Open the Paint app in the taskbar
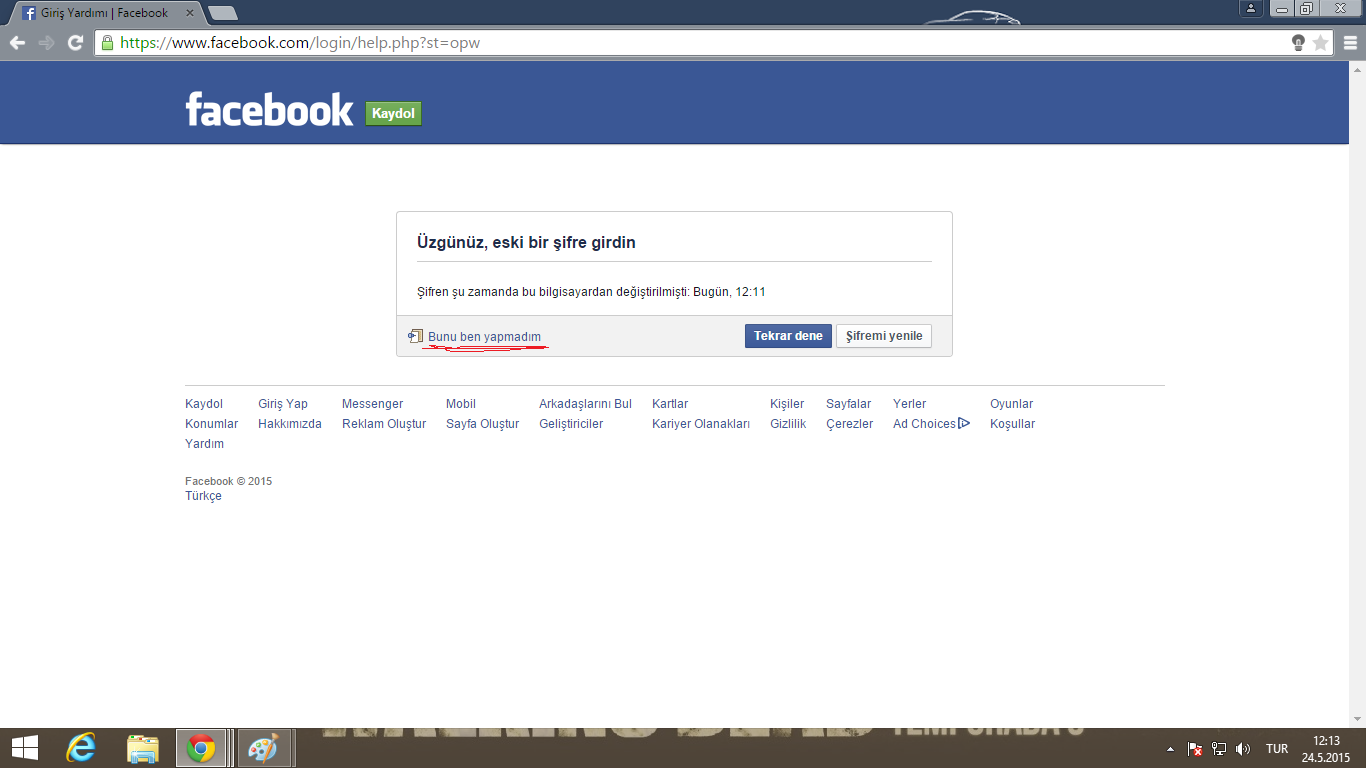The width and height of the screenshot is (1366, 768). click(264, 748)
